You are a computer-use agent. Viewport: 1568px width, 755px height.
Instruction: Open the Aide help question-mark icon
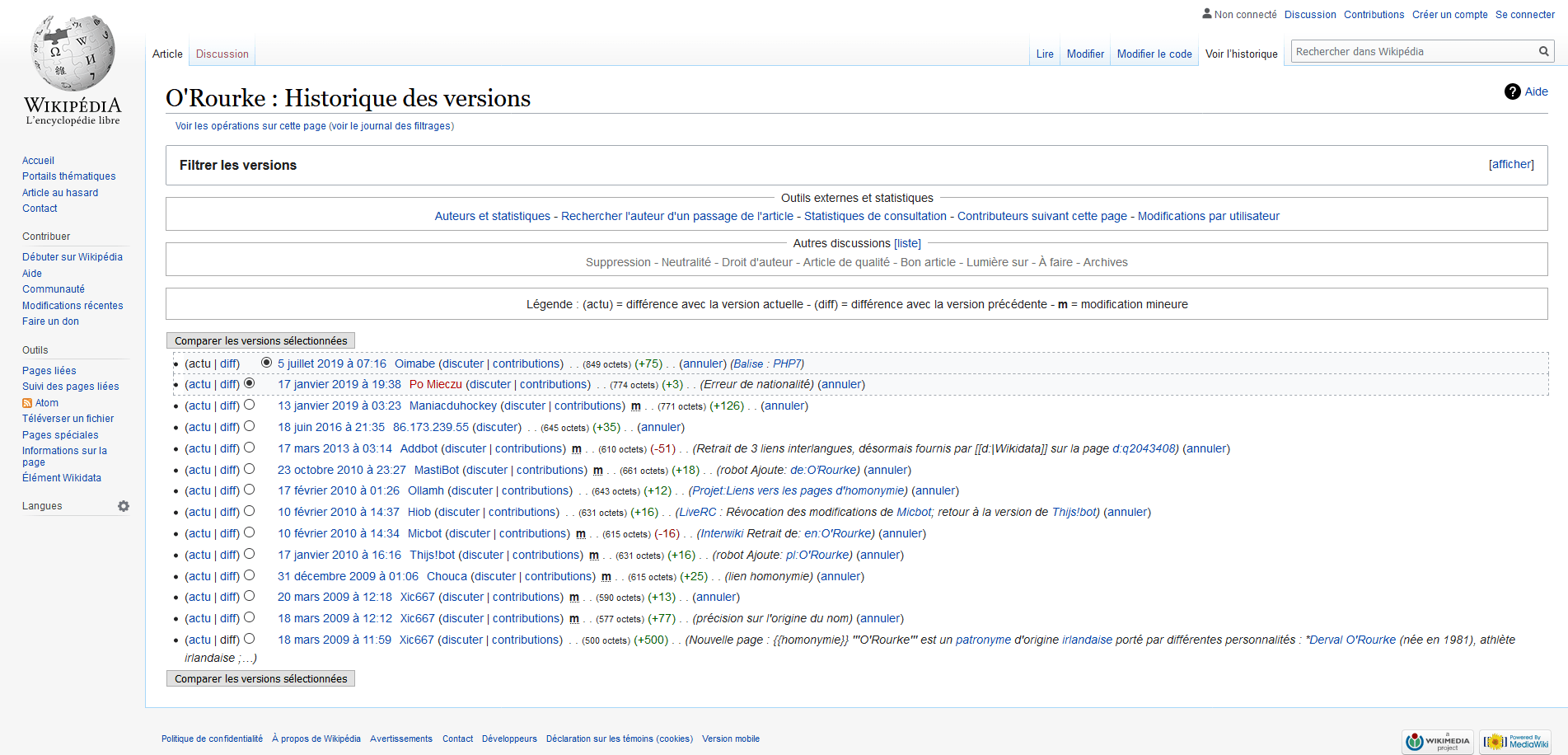[1512, 91]
